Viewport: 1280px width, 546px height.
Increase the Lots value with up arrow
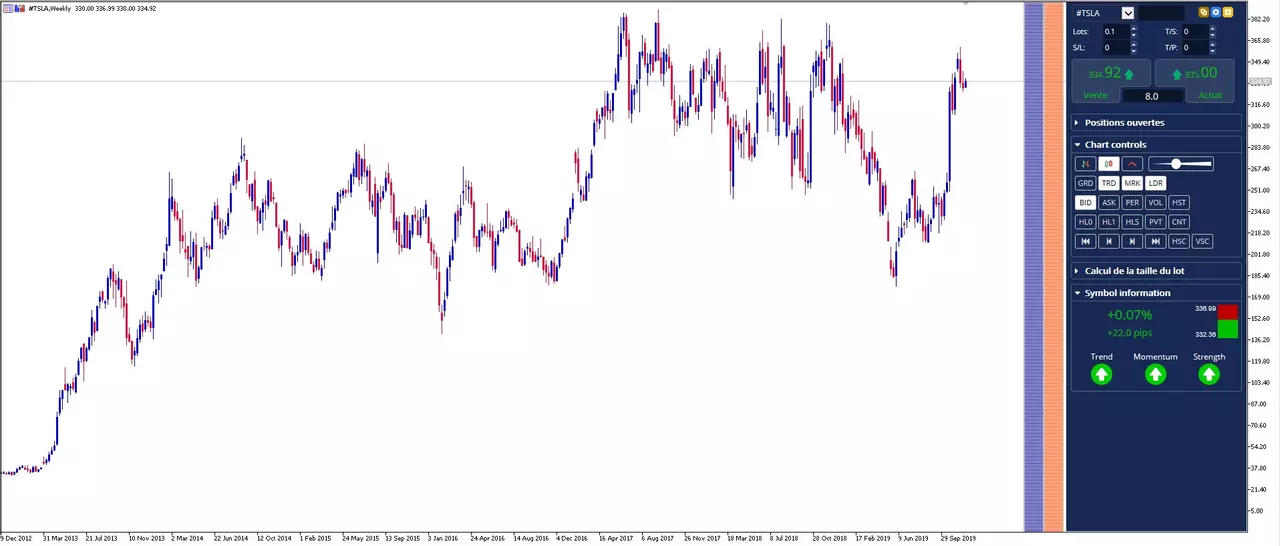tap(1134, 29)
